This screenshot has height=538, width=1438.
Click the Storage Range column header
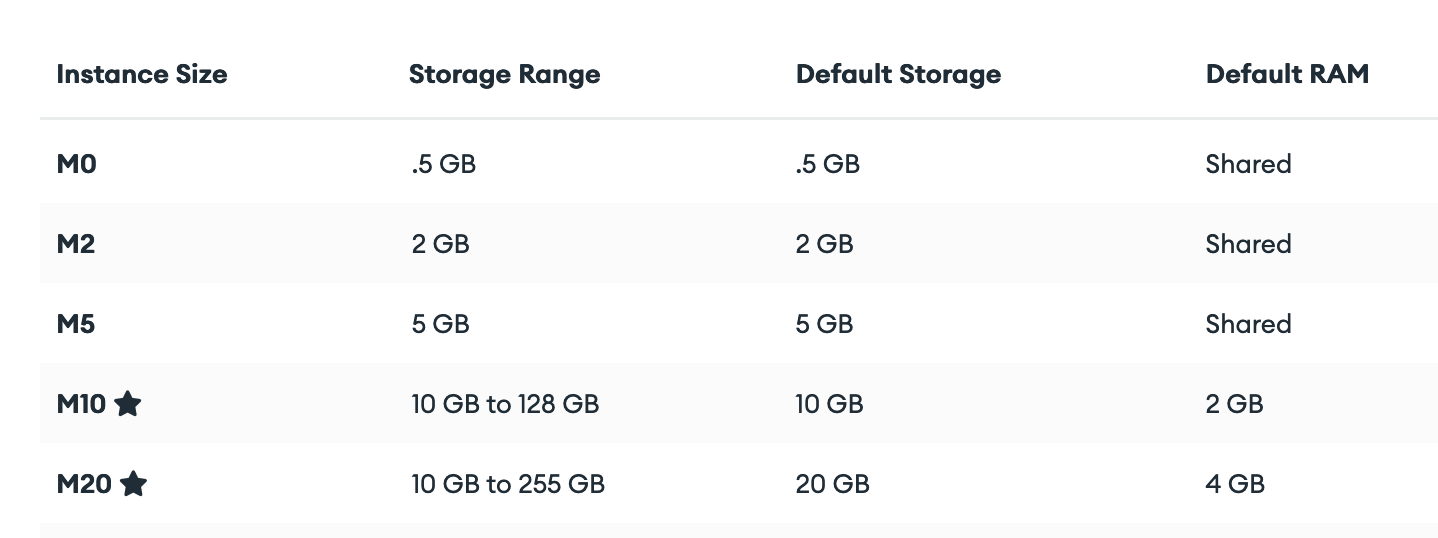504,74
